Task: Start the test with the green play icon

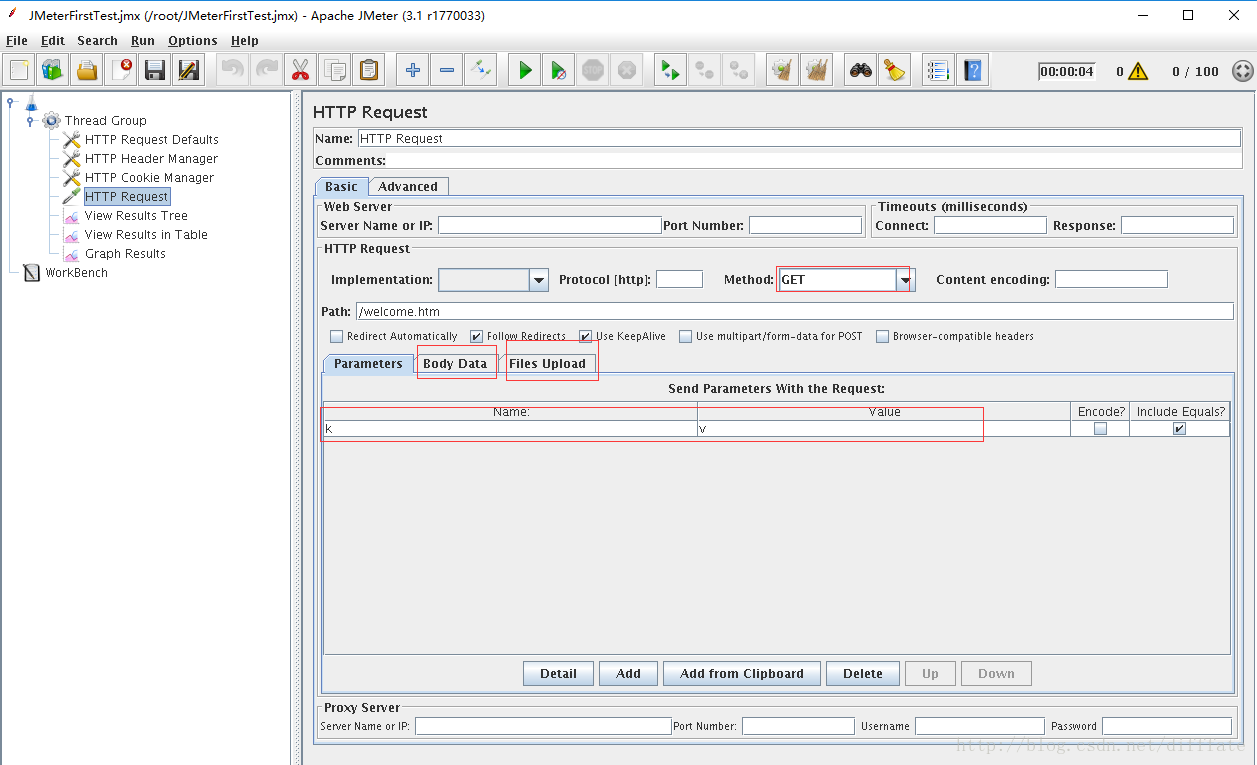Action: point(525,70)
